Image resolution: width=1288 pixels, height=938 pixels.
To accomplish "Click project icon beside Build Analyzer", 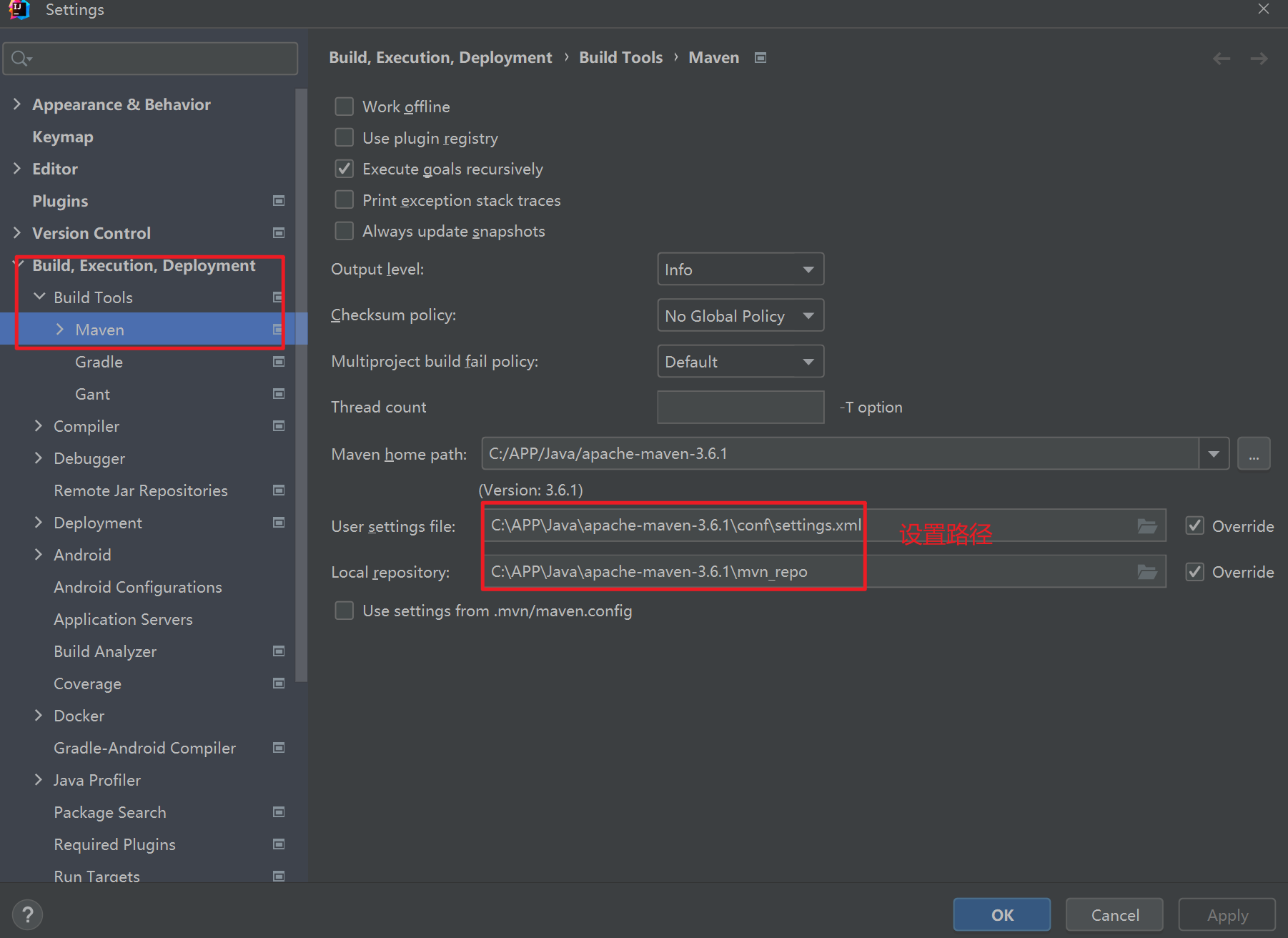I will [x=279, y=651].
